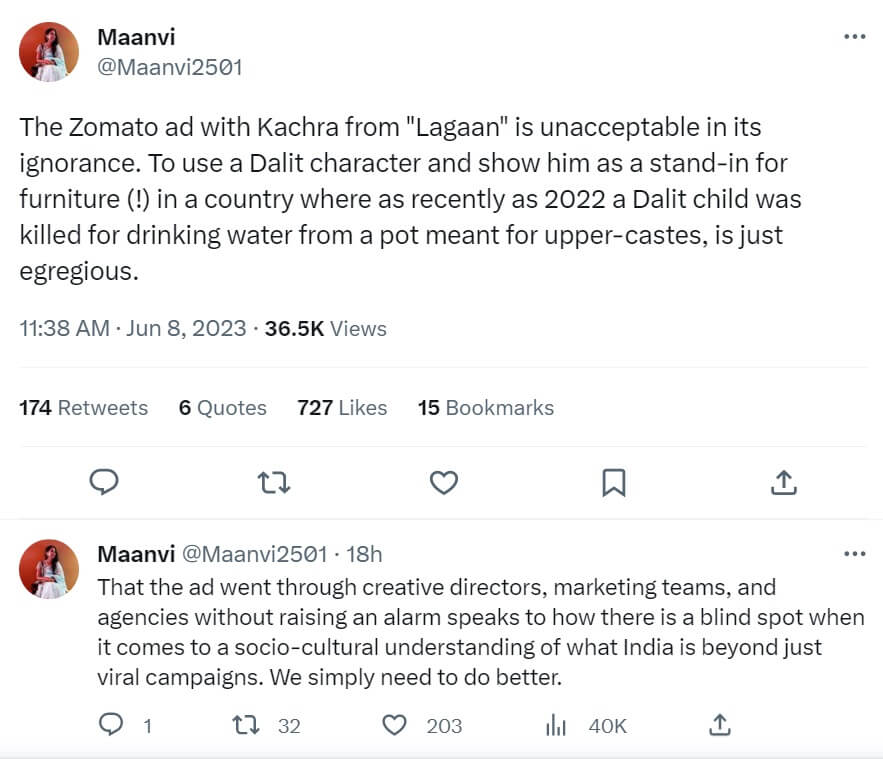
Task: Retweet the main tweet about Kachra
Action: point(274,483)
